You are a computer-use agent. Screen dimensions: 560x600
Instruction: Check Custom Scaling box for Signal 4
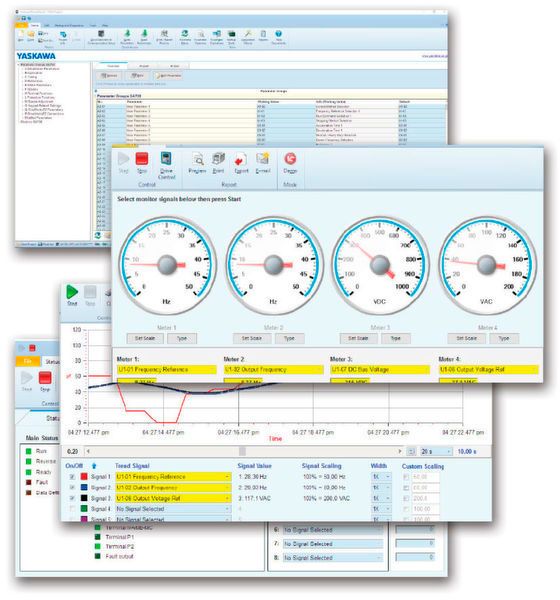407,509
